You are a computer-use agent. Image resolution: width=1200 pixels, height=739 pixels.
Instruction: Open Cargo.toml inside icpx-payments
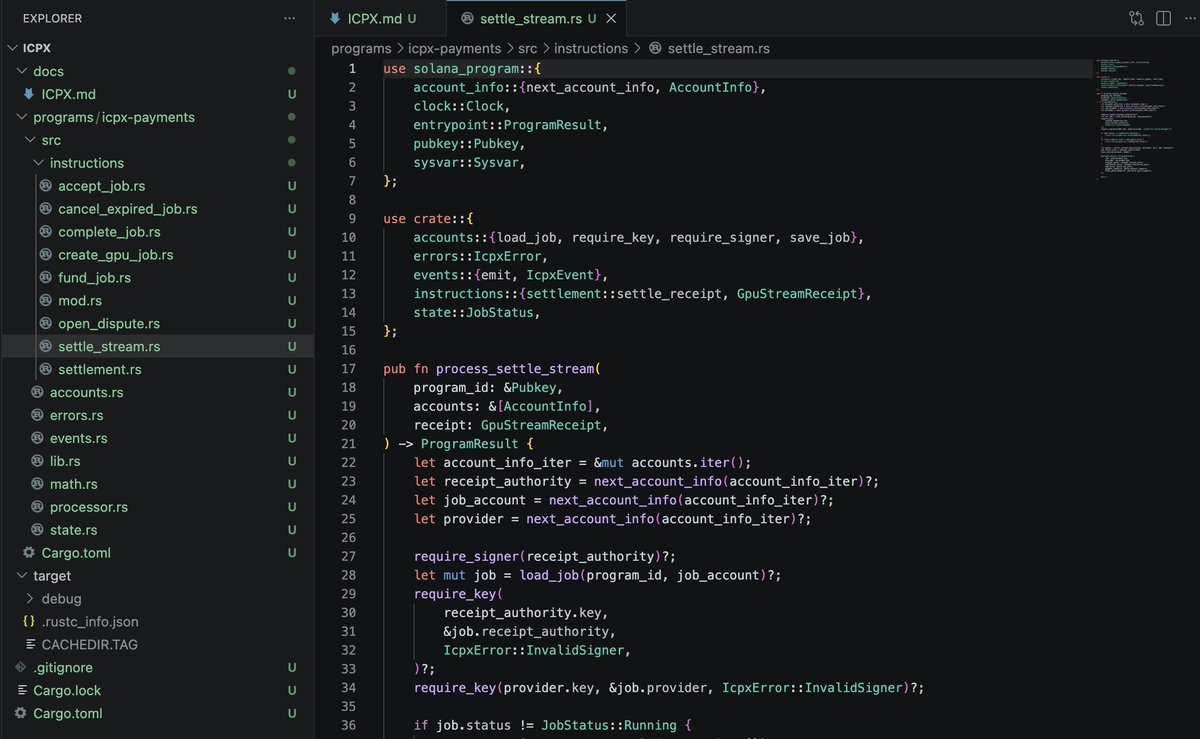pos(76,553)
